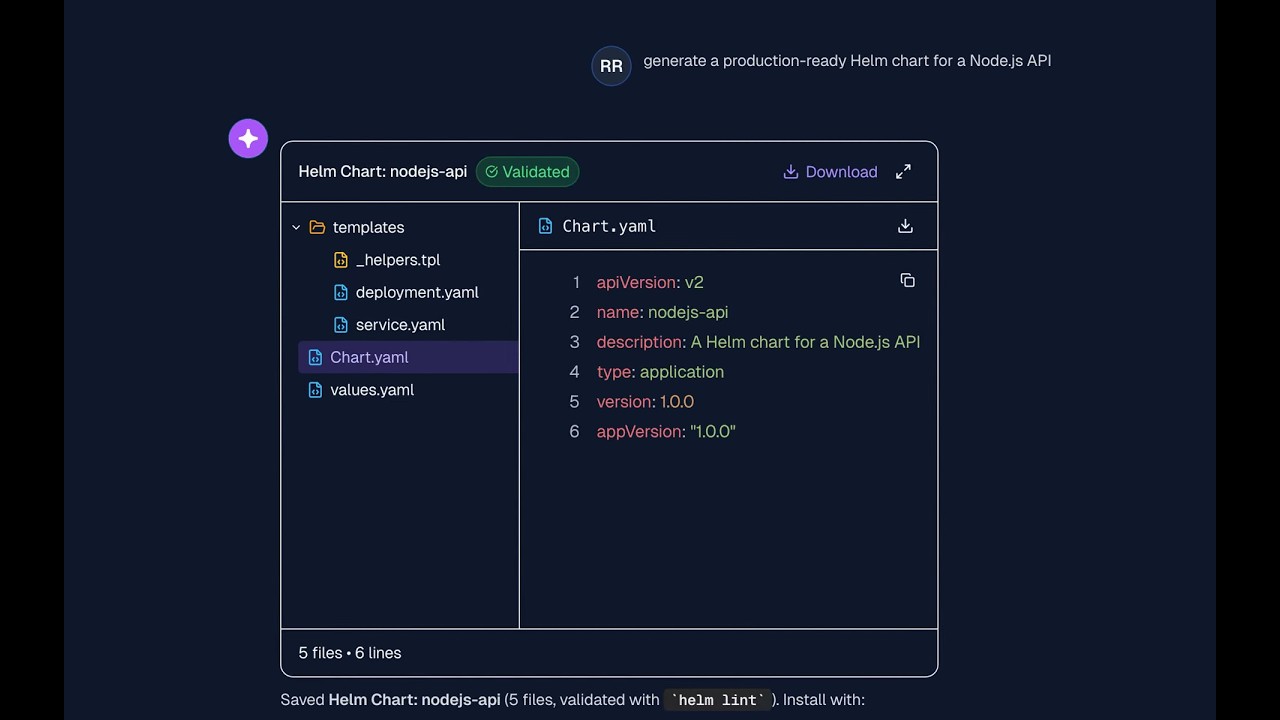Click the _helpers.tpl file icon
1280x720 pixels.
tap(341, 260)
